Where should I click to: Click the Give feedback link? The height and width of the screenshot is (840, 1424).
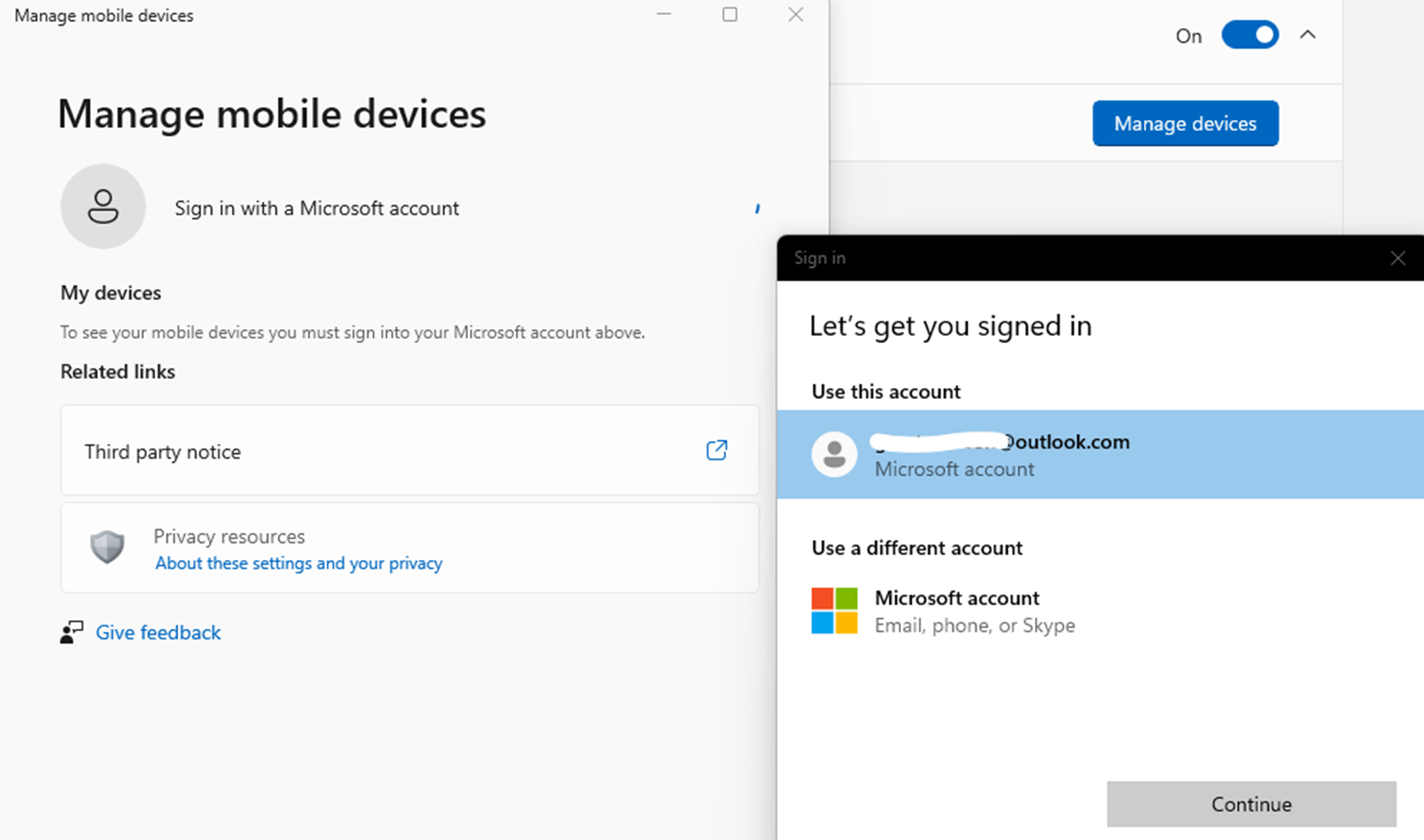pyautogui.click(x=159, y=633)
